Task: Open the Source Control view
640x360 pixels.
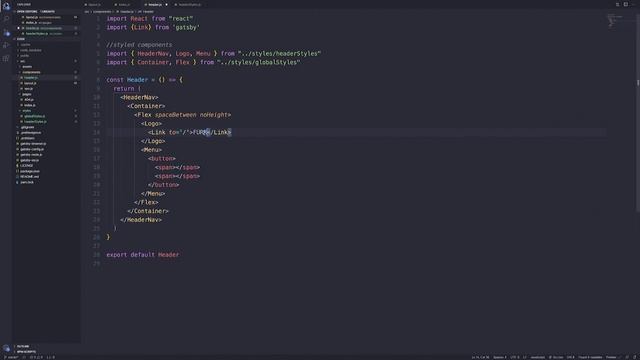Action: 6,32
